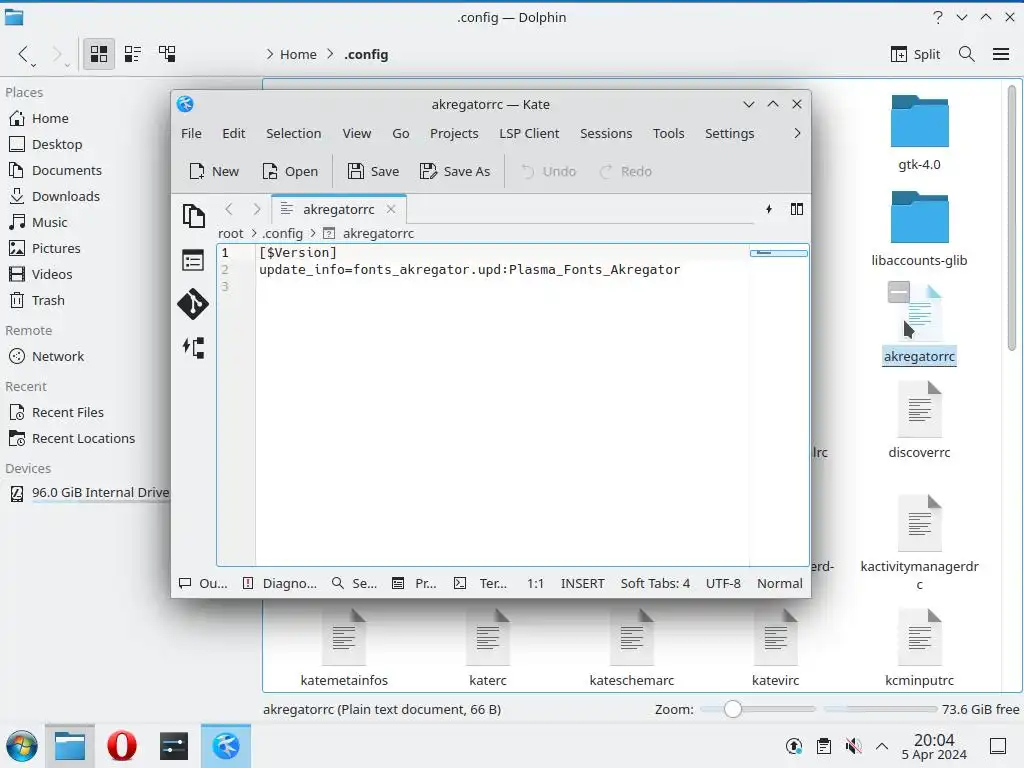
Task: Select Downloads in Places sidebar
Action: point(65,196)
